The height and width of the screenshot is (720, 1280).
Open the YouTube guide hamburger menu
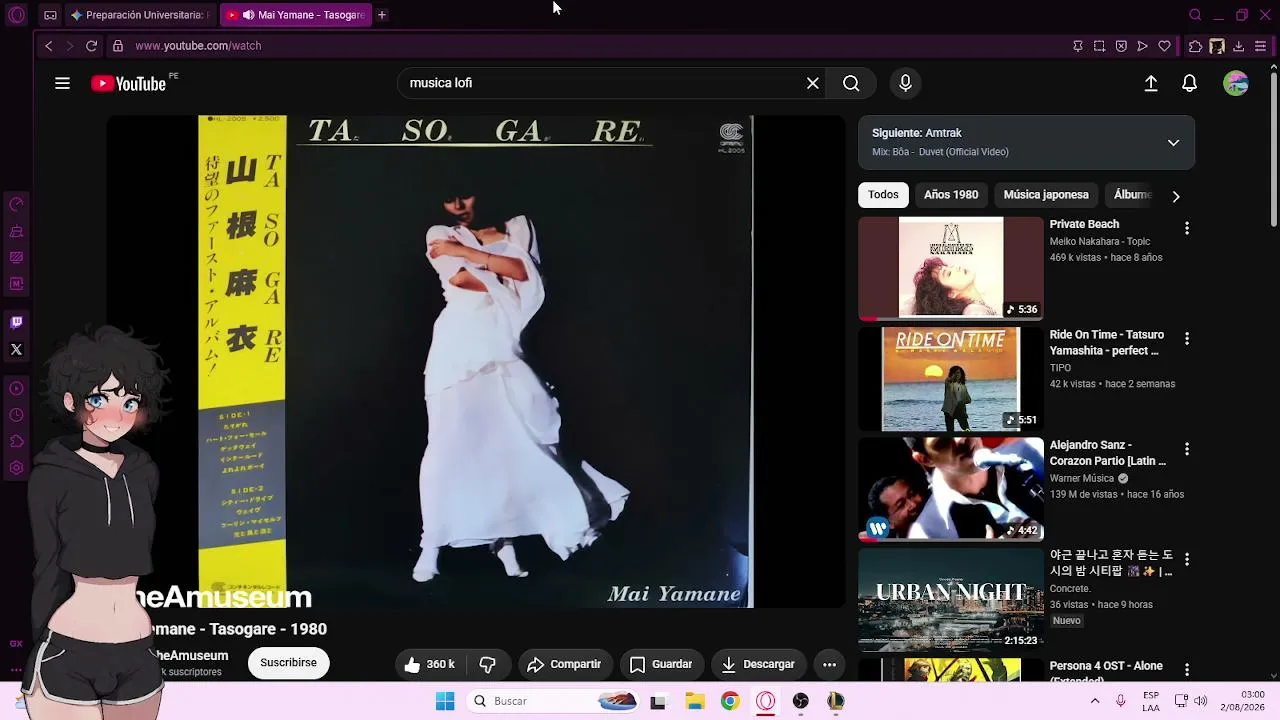point(62,84)
